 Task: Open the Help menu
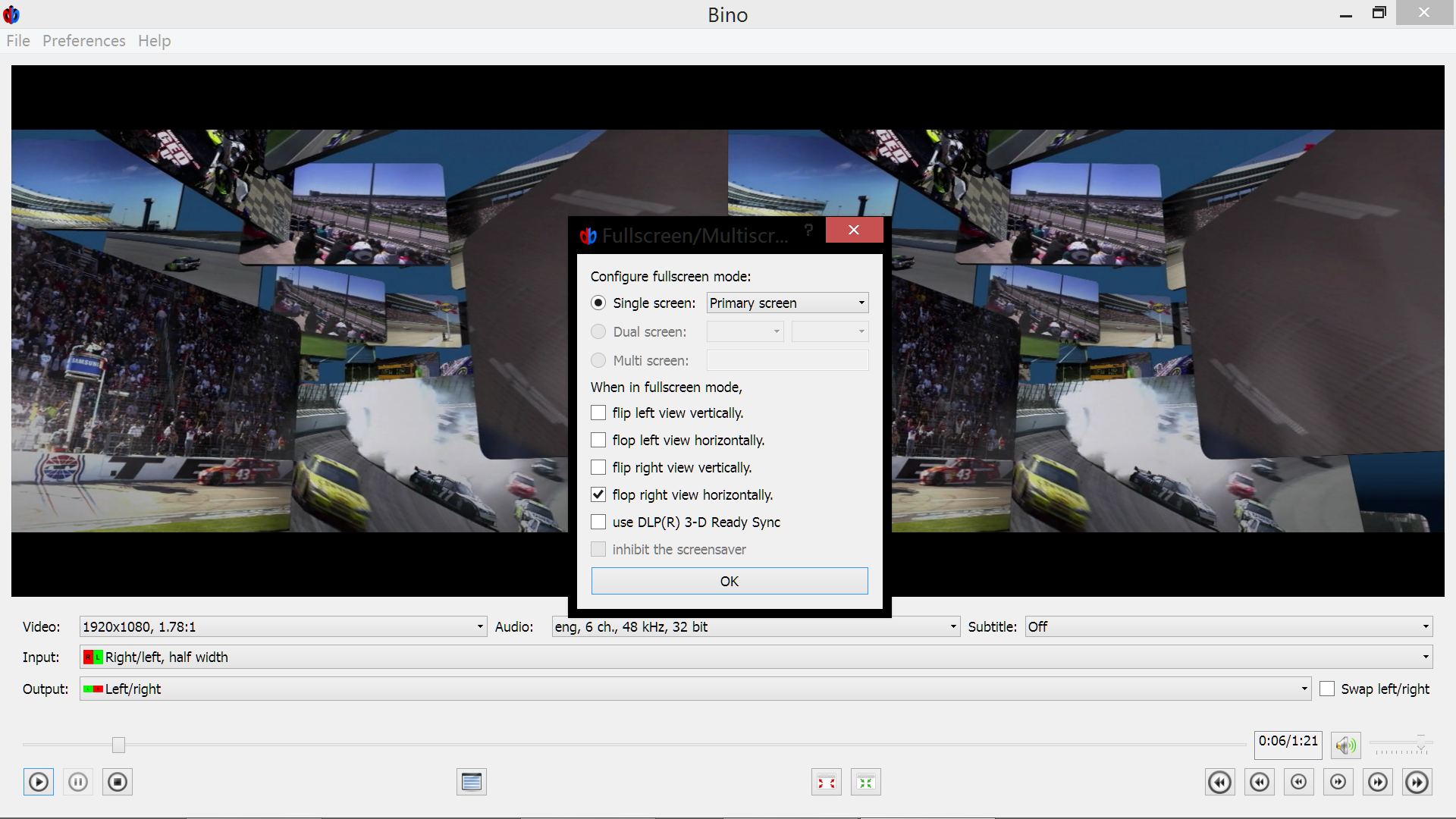point(154,41)
